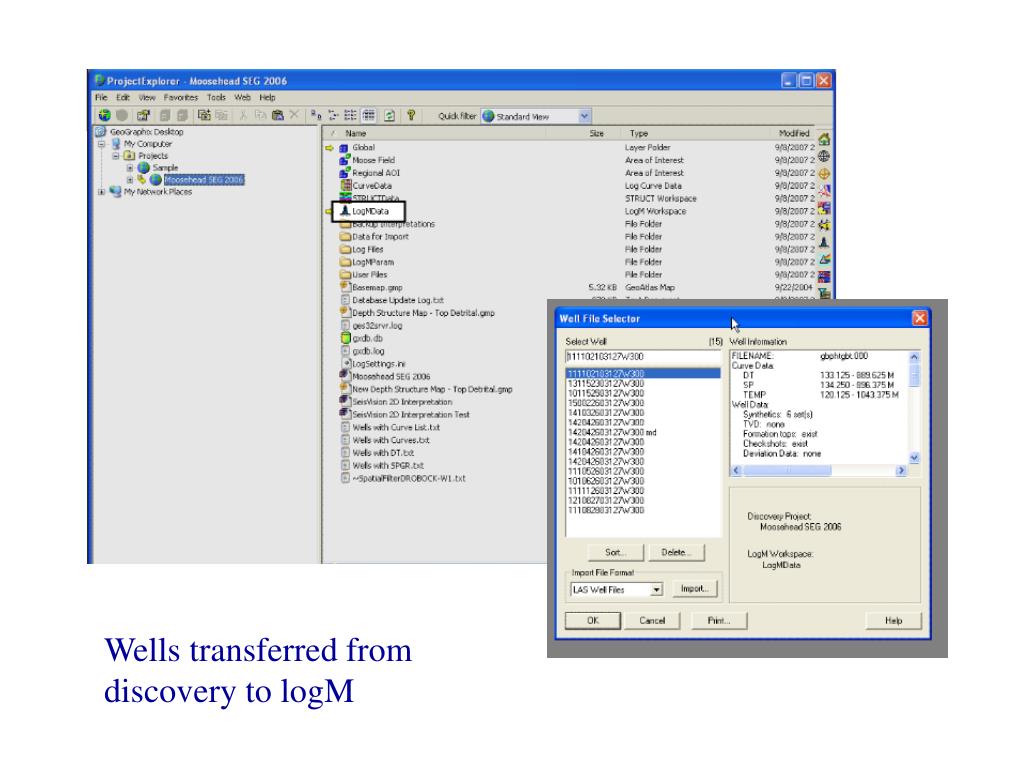
Task: Click the horizontal scrollbar thumb in Well Information
Action: (x=787, y=470)
